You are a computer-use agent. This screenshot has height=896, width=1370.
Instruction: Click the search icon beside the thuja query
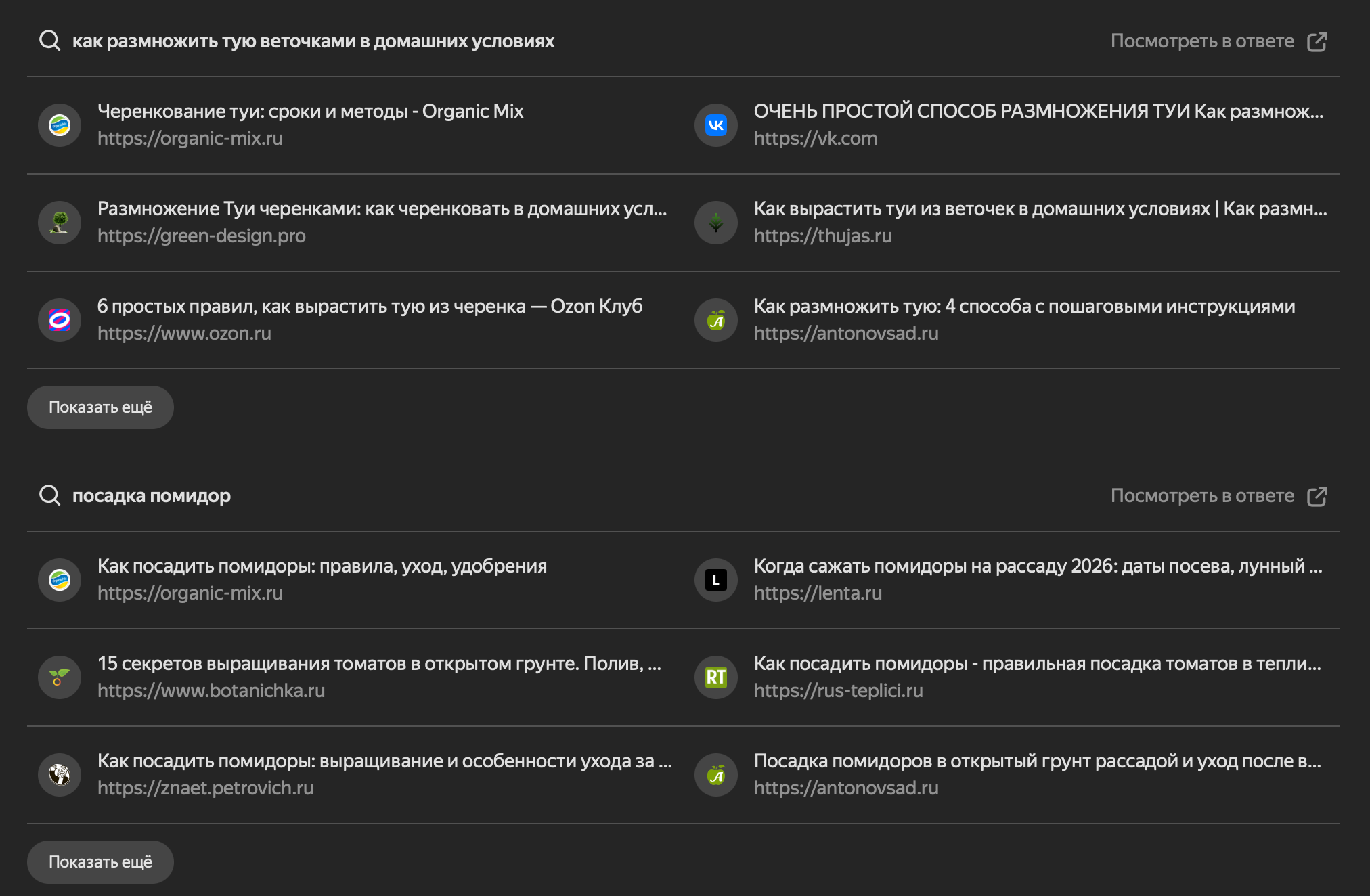[50, 41]
